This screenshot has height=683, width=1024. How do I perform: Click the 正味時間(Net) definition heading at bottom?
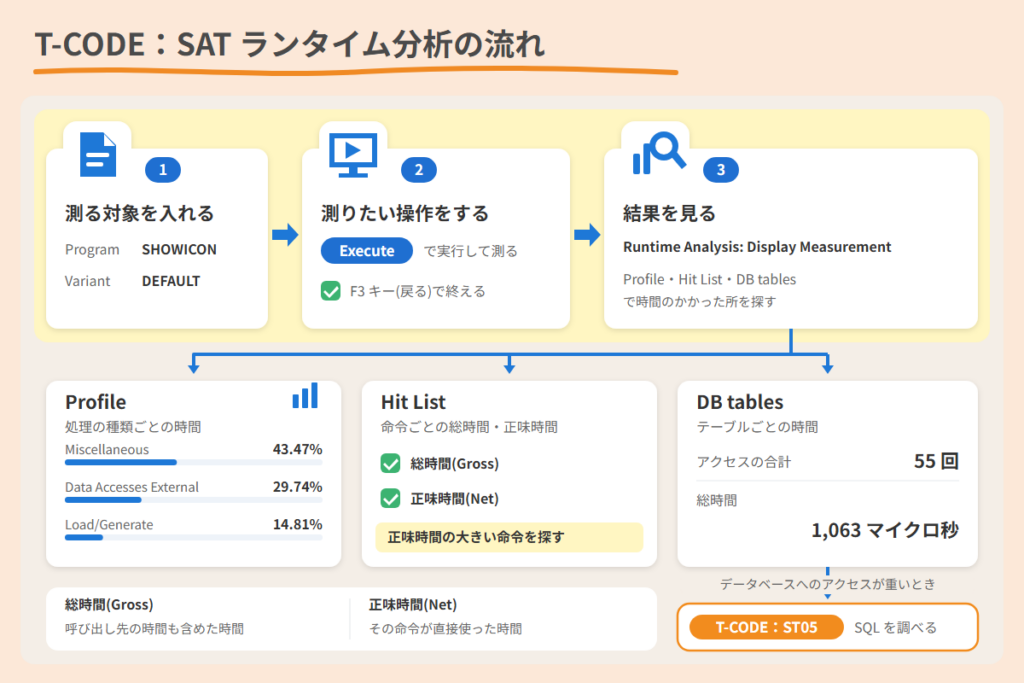pyautogui.click(x=413, y=605)
